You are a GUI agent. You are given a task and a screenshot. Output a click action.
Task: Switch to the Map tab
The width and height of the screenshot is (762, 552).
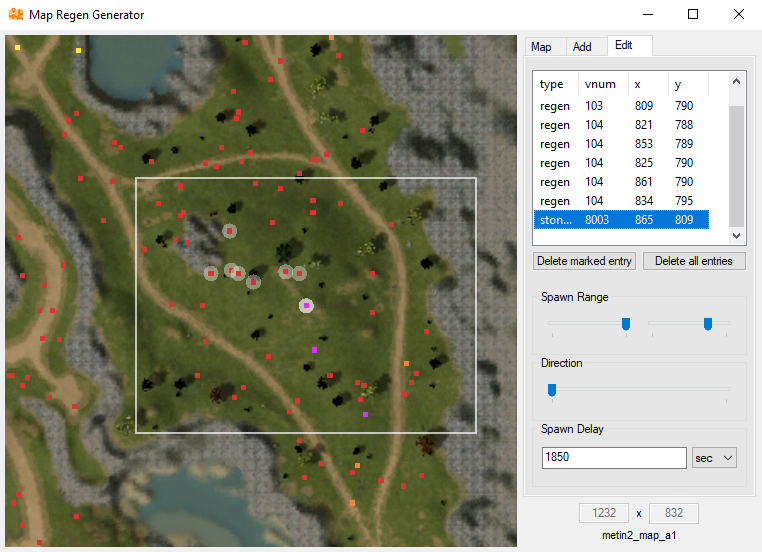[541, 47]
